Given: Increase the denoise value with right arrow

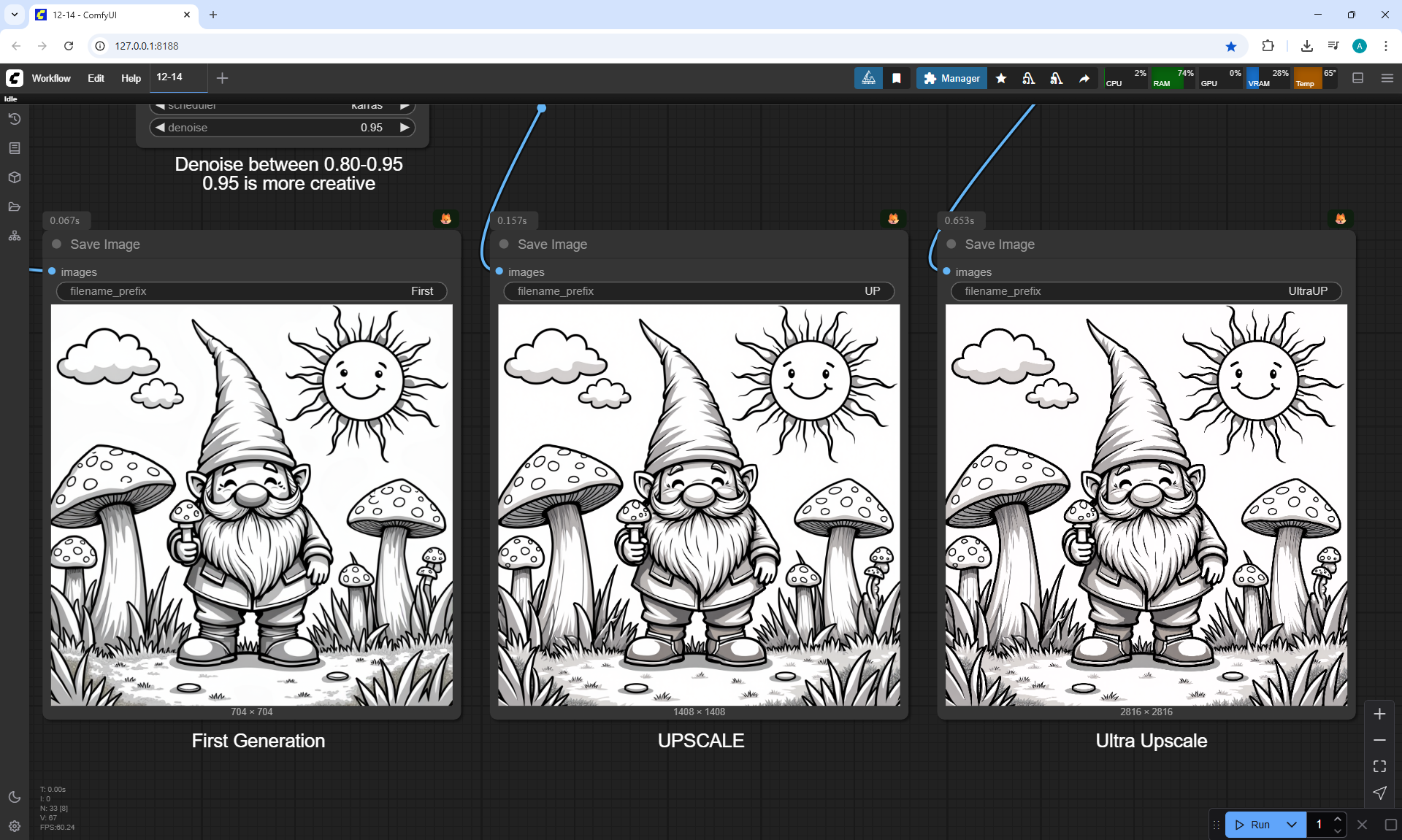Looking at the screenshot, I should pos(405,128).
